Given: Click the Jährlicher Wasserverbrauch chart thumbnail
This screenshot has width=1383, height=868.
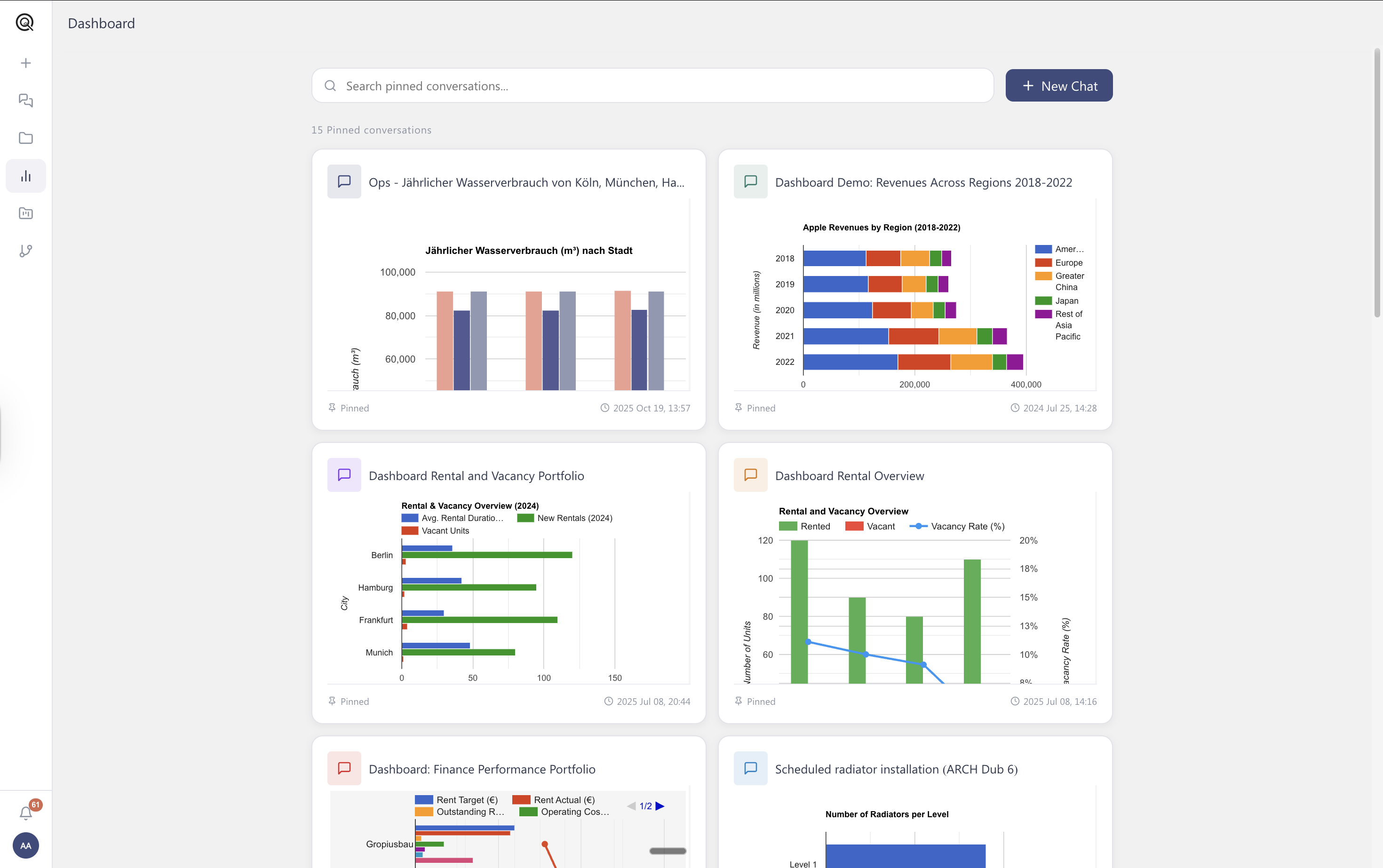Looking at the screenshot, I should click(x=509, y=295).
